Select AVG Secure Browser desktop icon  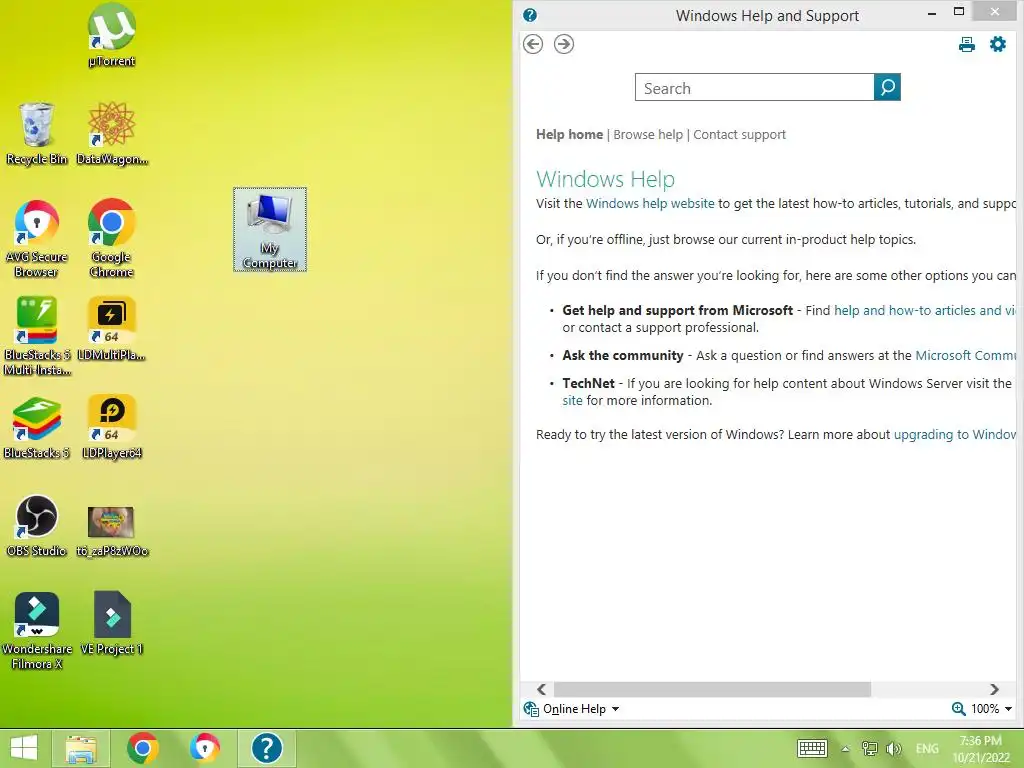pos(37,238)
